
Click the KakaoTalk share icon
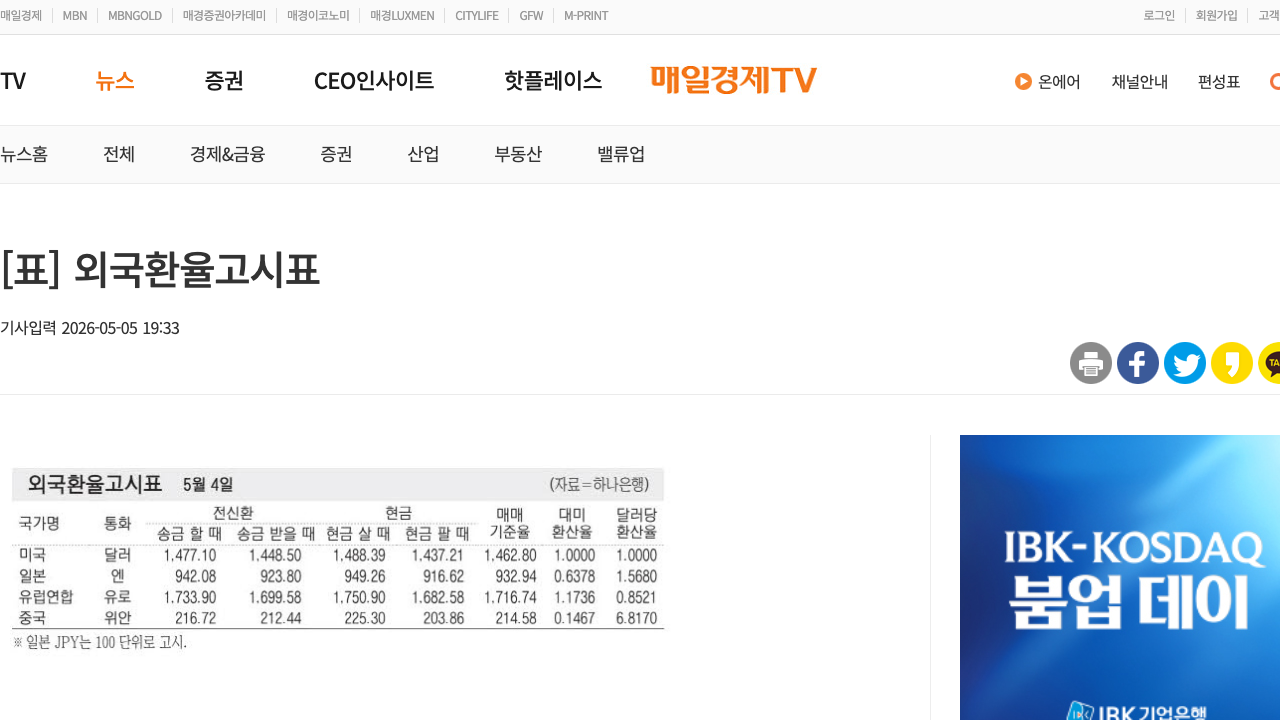click(1270, 363)
